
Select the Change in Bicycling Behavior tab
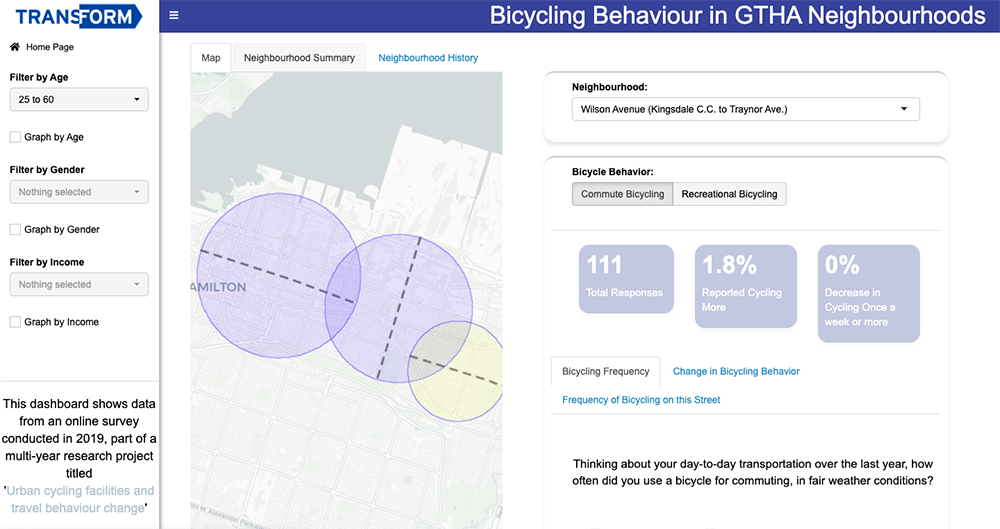736,371
